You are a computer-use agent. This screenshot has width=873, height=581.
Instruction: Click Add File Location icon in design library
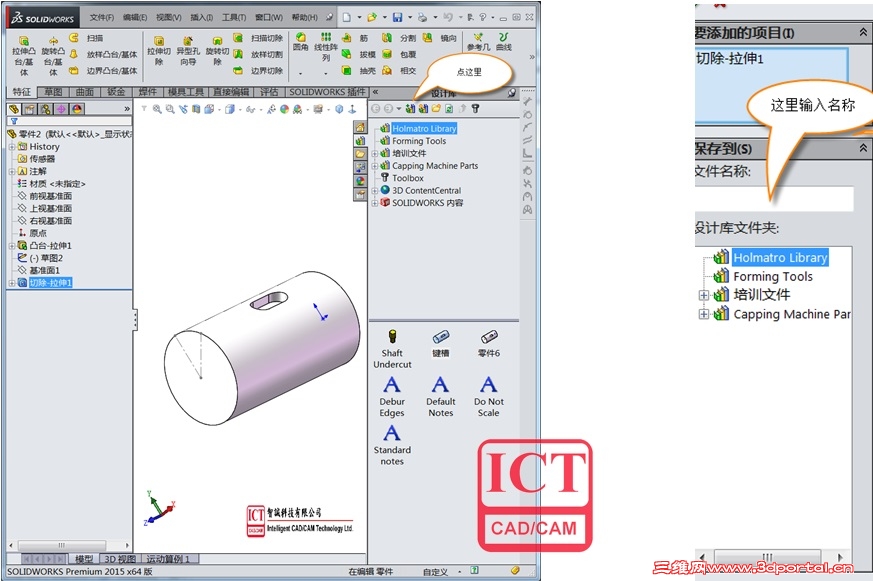click(x=423, y=109)
